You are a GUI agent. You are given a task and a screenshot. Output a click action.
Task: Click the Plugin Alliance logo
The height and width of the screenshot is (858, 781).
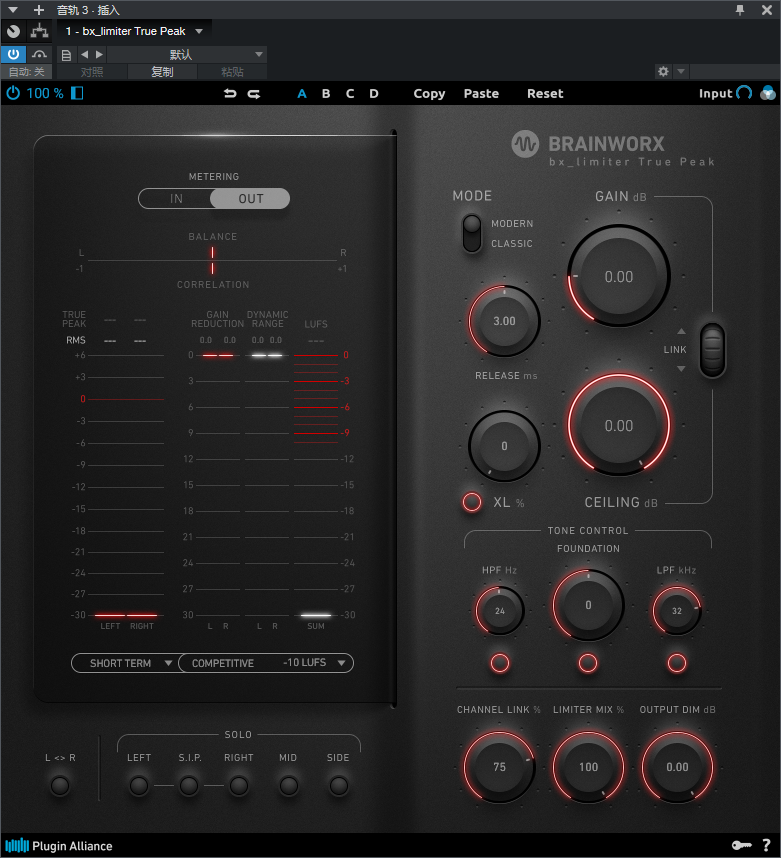[x=59, y=846]
